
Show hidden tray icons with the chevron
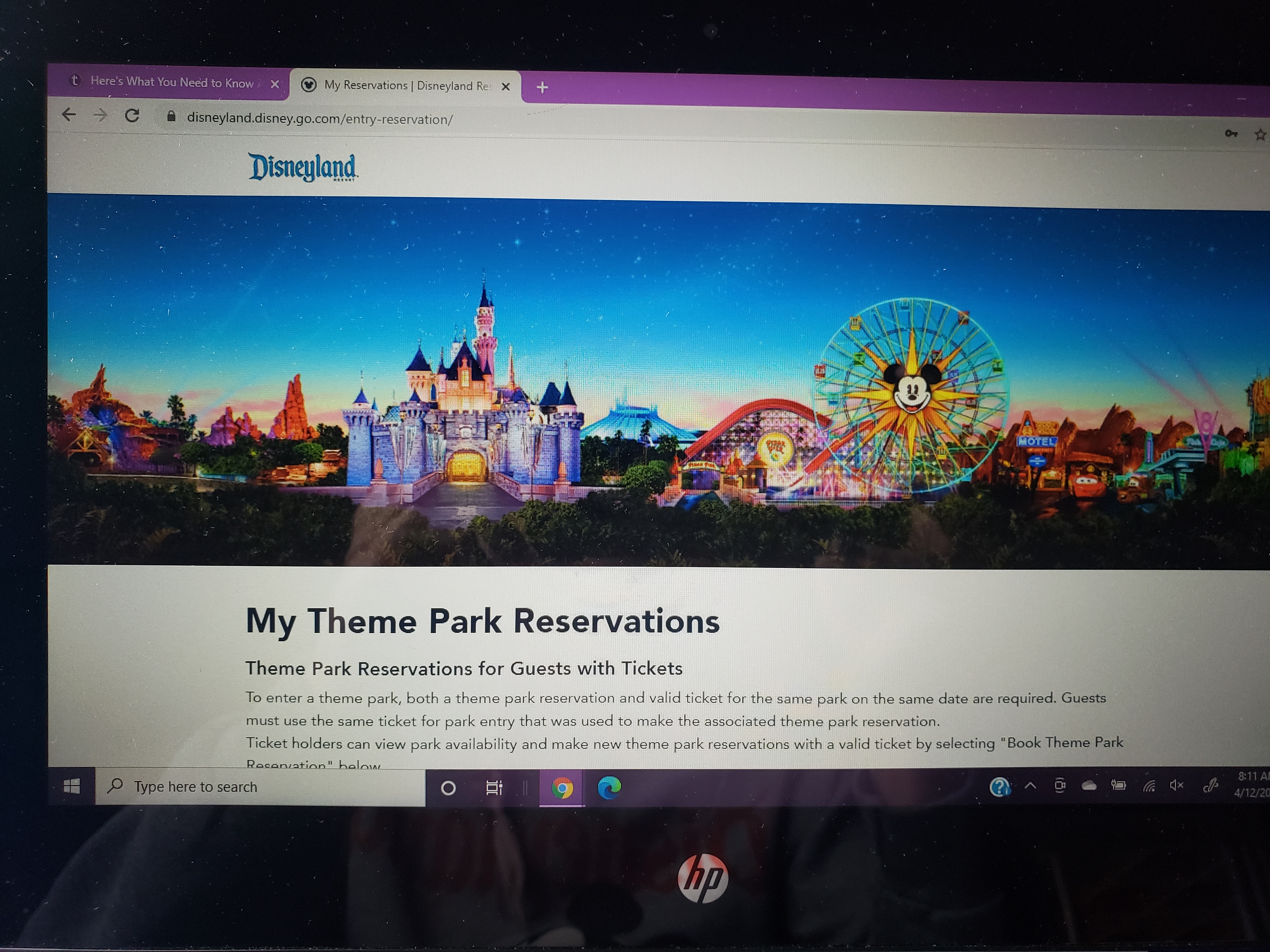click(x=1031, y=785)
